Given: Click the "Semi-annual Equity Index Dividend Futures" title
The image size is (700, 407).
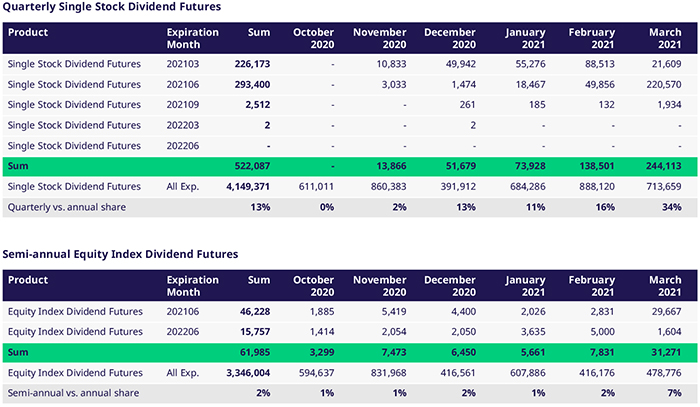Looking at the screenshot, I should pyautogui.click(x=121, y=254).
